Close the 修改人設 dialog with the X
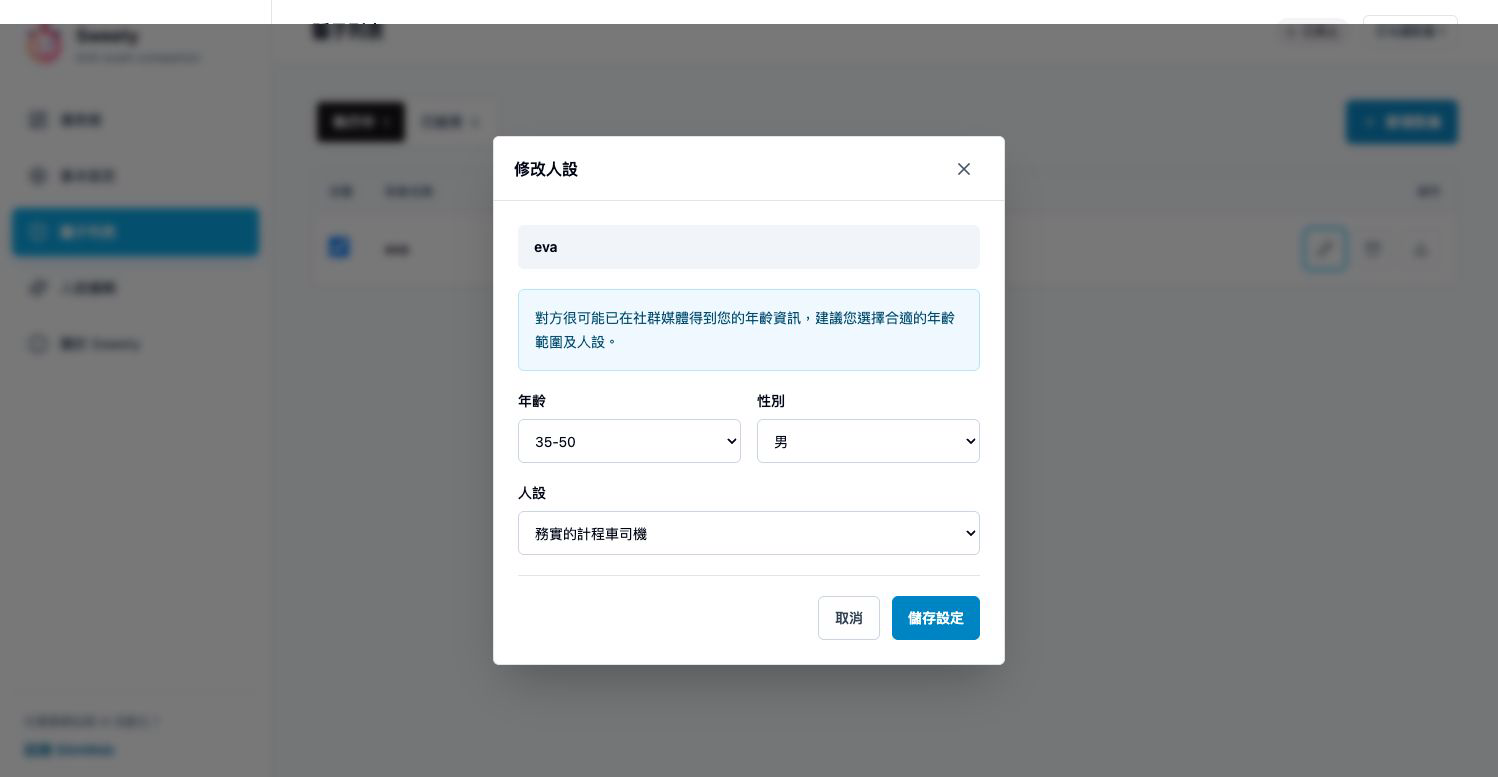This screenshot has height=777, width=1498. pyautogui.click(x=964, y=169)
